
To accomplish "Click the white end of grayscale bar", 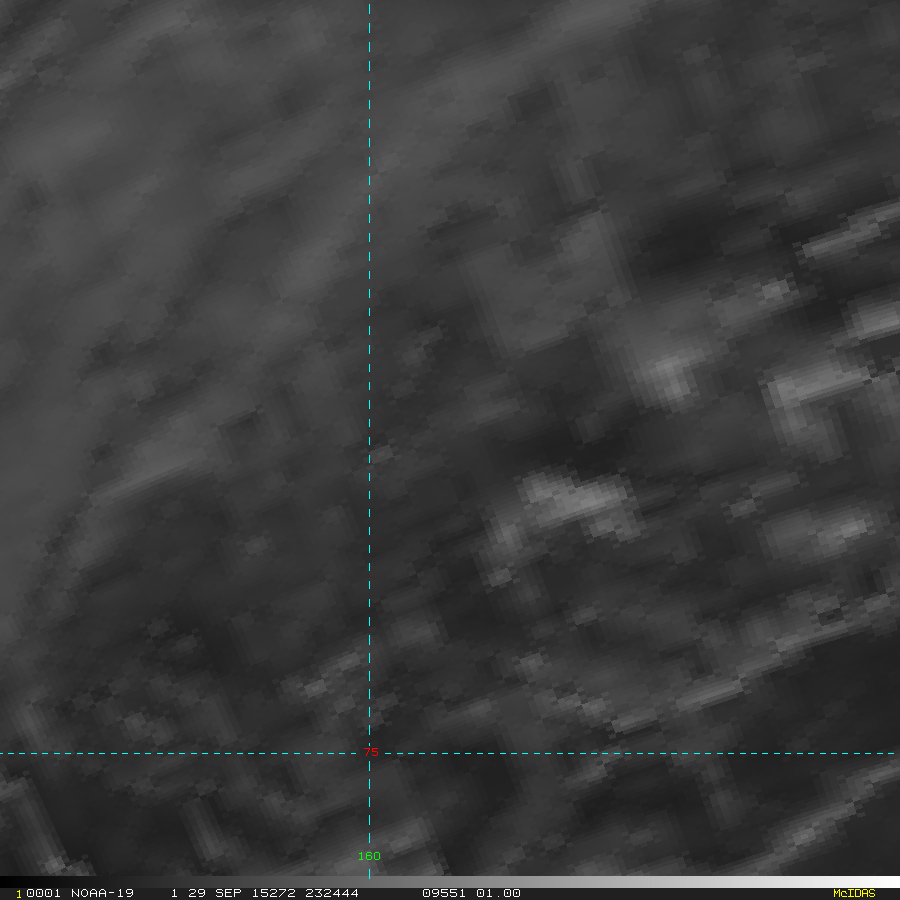I will (x=890, y=882).
